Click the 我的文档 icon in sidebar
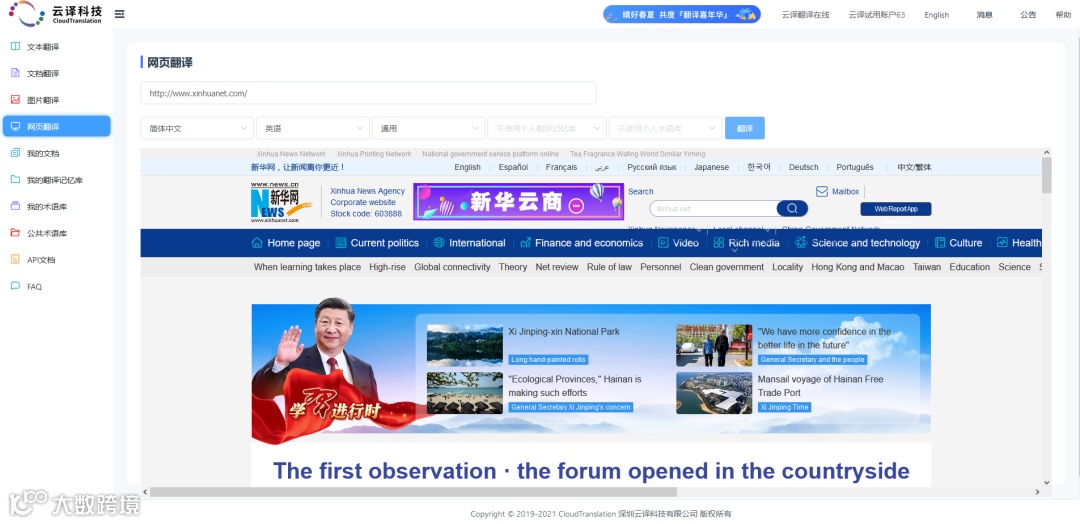Viewport: 1080px width, 524px height. [x=15, y=153]
